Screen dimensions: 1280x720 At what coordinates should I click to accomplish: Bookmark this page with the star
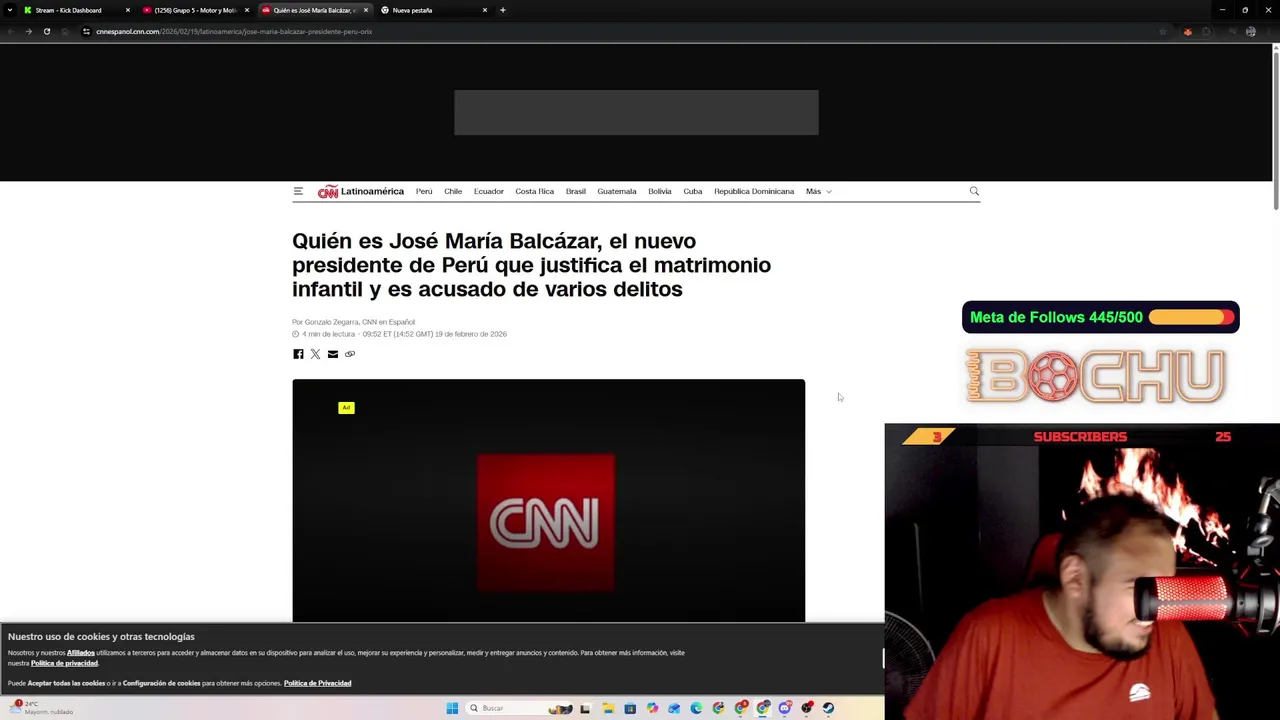1162,31
